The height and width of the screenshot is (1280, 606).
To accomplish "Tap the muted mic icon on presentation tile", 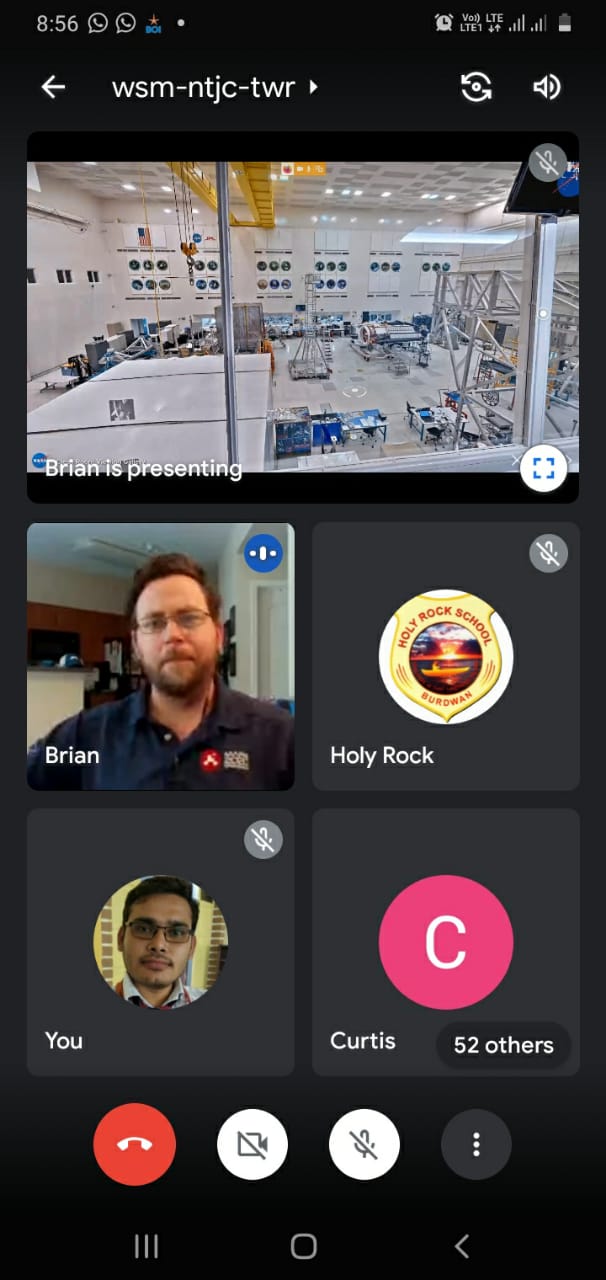I will 547,162.
